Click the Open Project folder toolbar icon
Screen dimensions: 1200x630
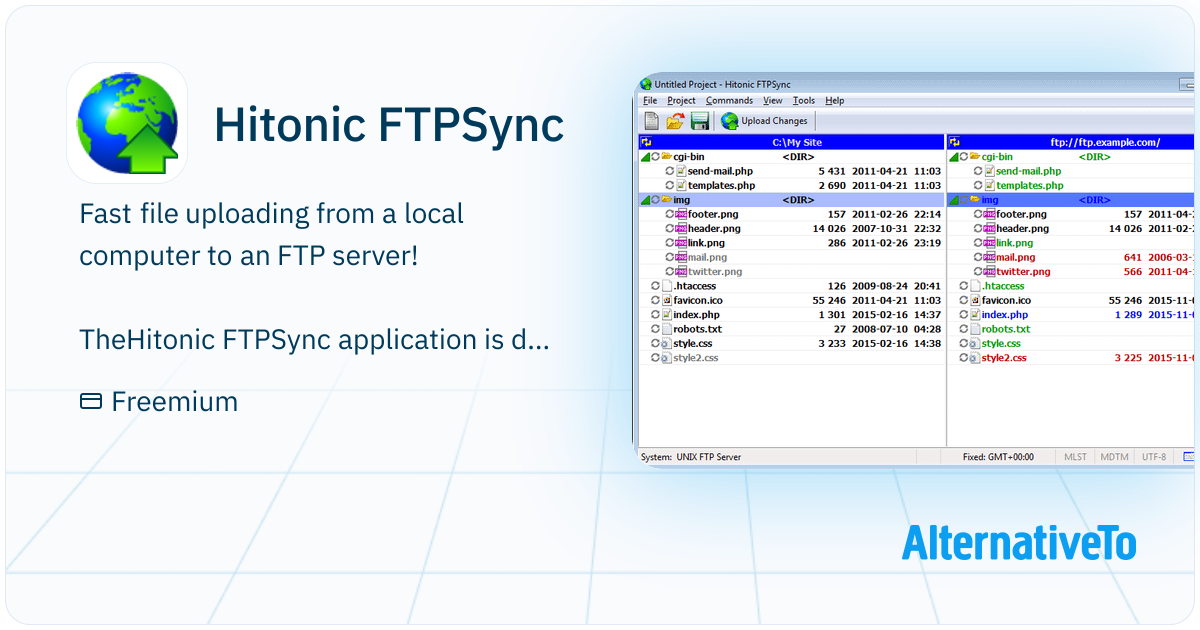676,121
